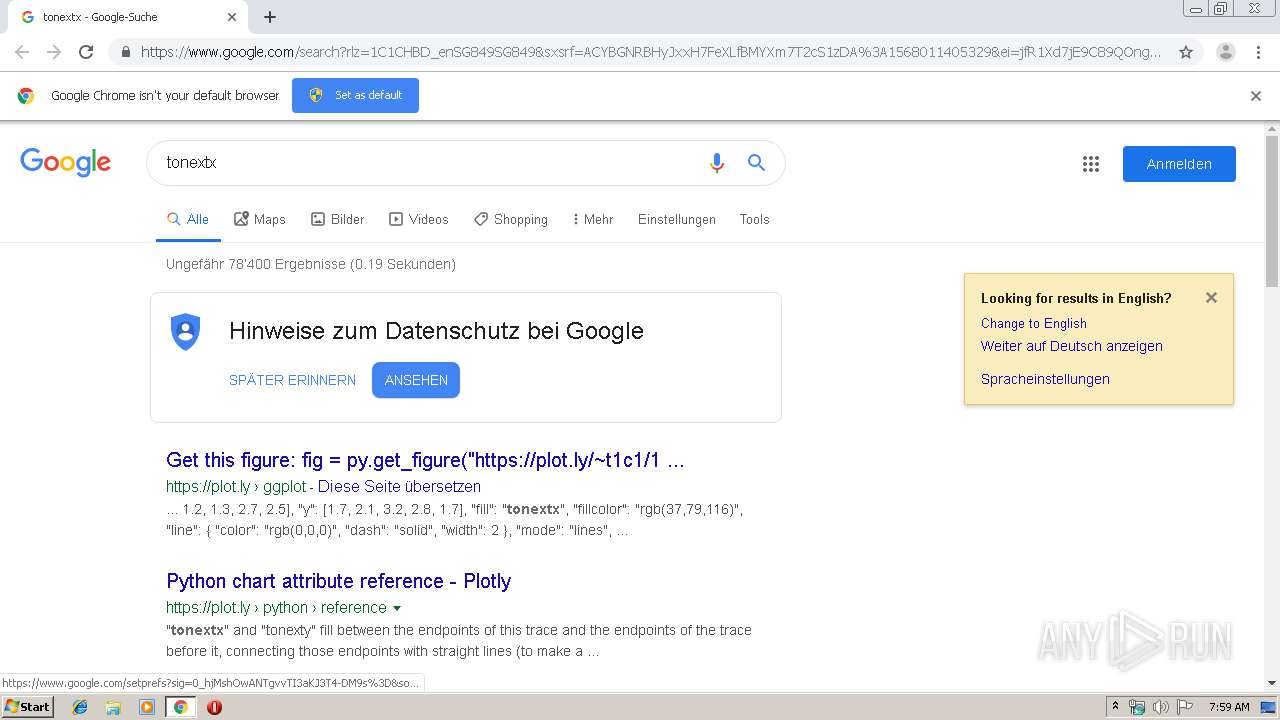Viewport: 1280px width, 720px height.
Task: Click the Google logo
Action: click(x=65, y=163)
